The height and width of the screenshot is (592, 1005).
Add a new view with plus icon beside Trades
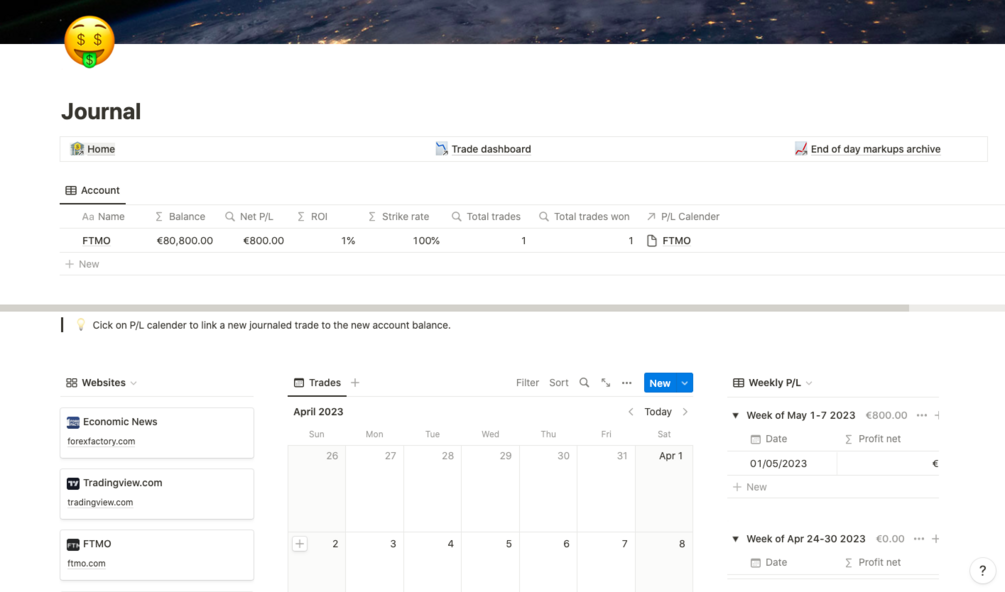click(355, 383)
